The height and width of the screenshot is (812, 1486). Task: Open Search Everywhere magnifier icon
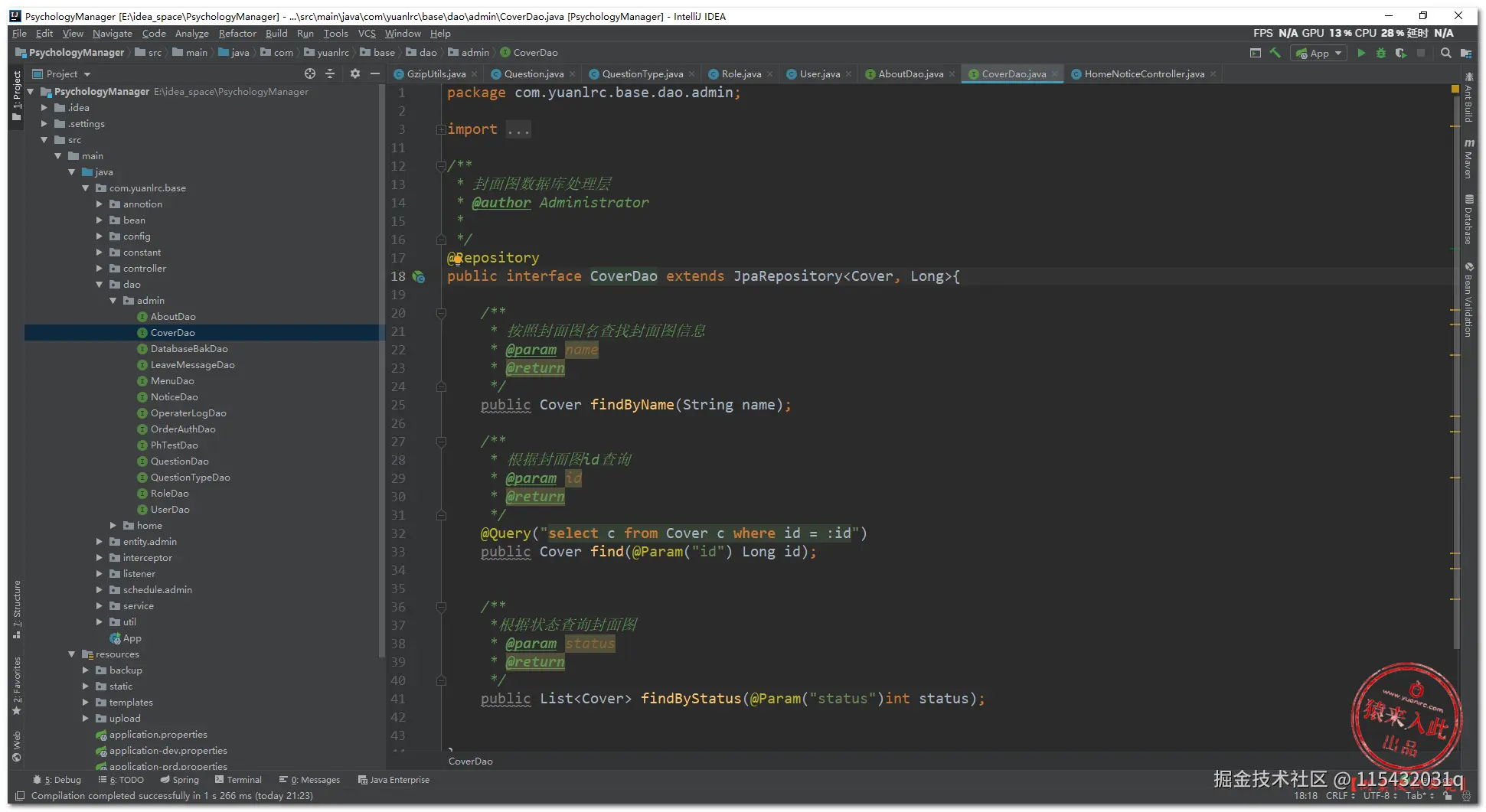click(x=1445, y=53)
